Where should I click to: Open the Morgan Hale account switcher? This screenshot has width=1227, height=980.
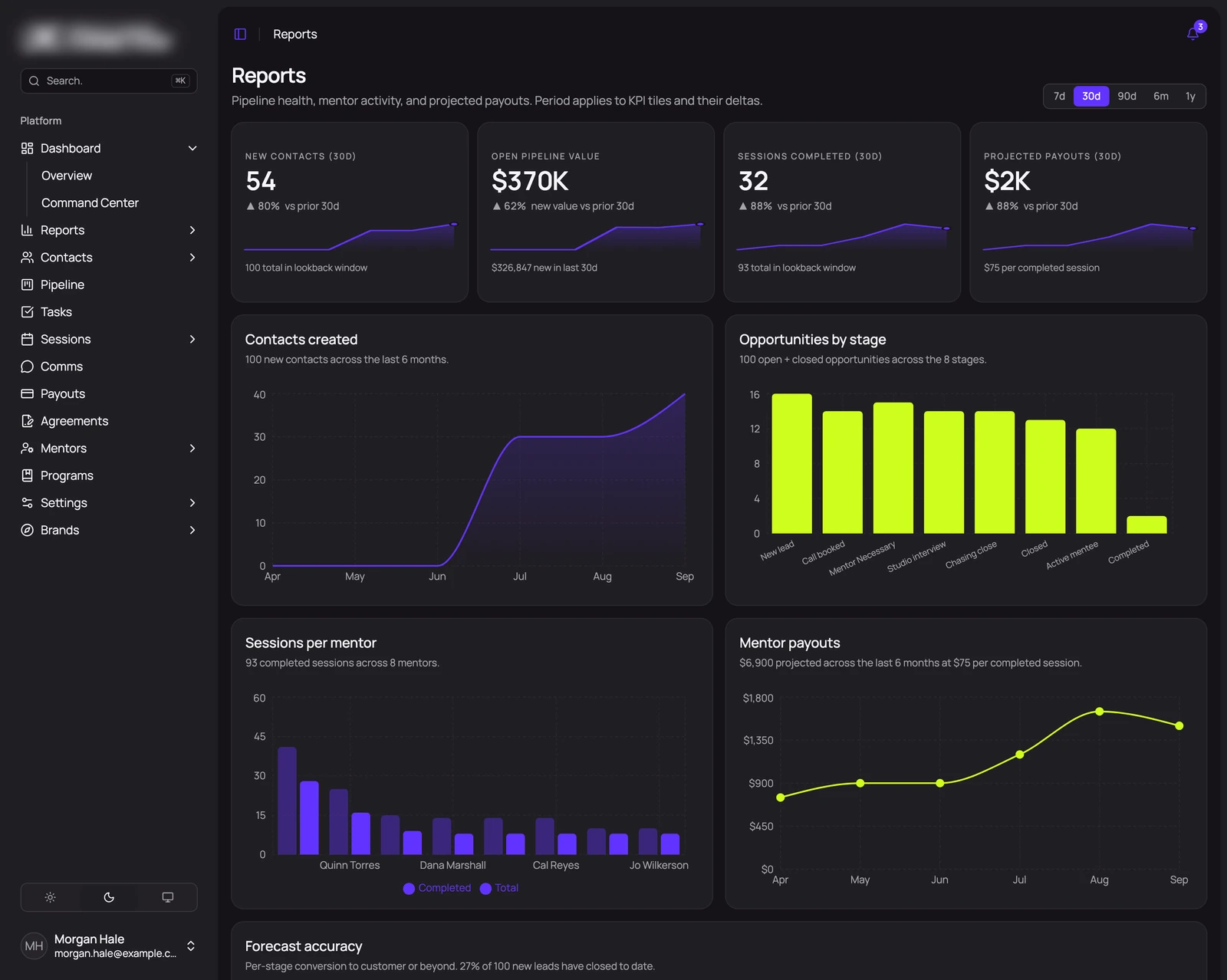click(x=109, y=946)
